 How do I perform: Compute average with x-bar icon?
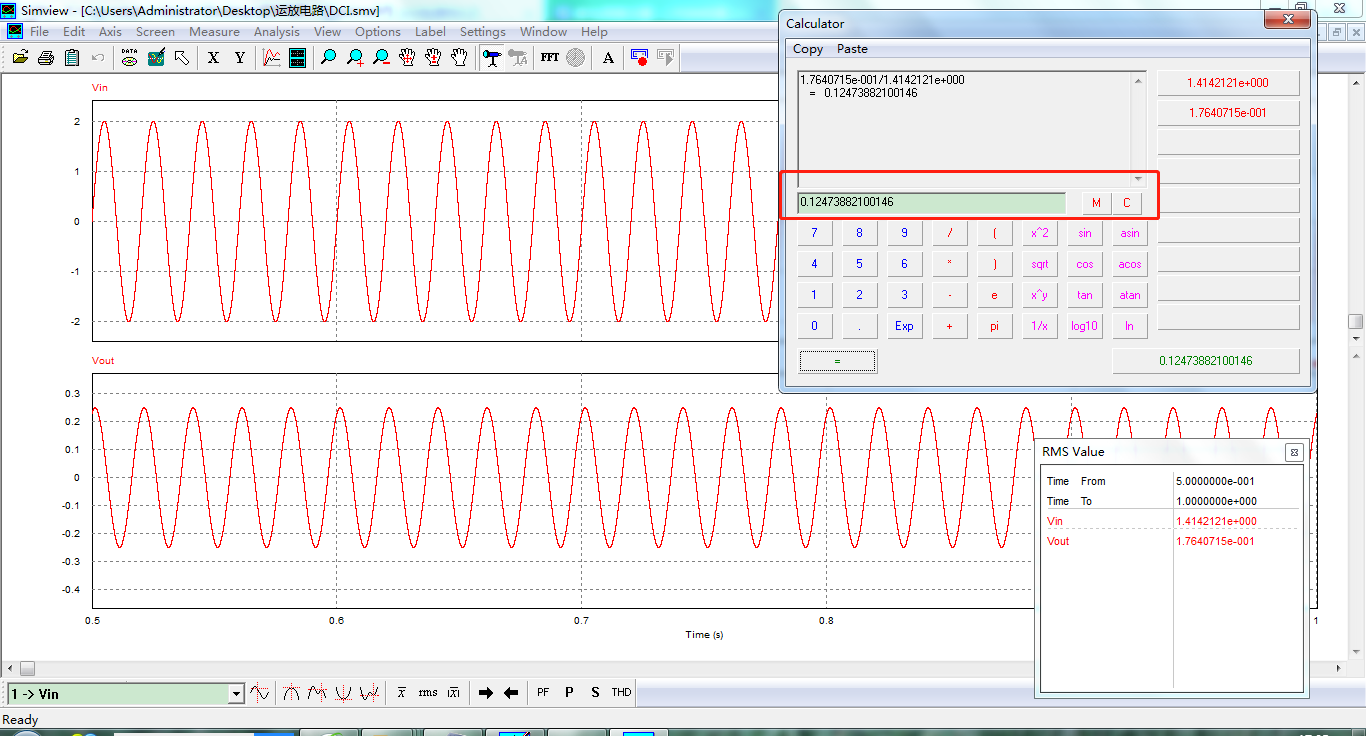(x=401, y=692)
